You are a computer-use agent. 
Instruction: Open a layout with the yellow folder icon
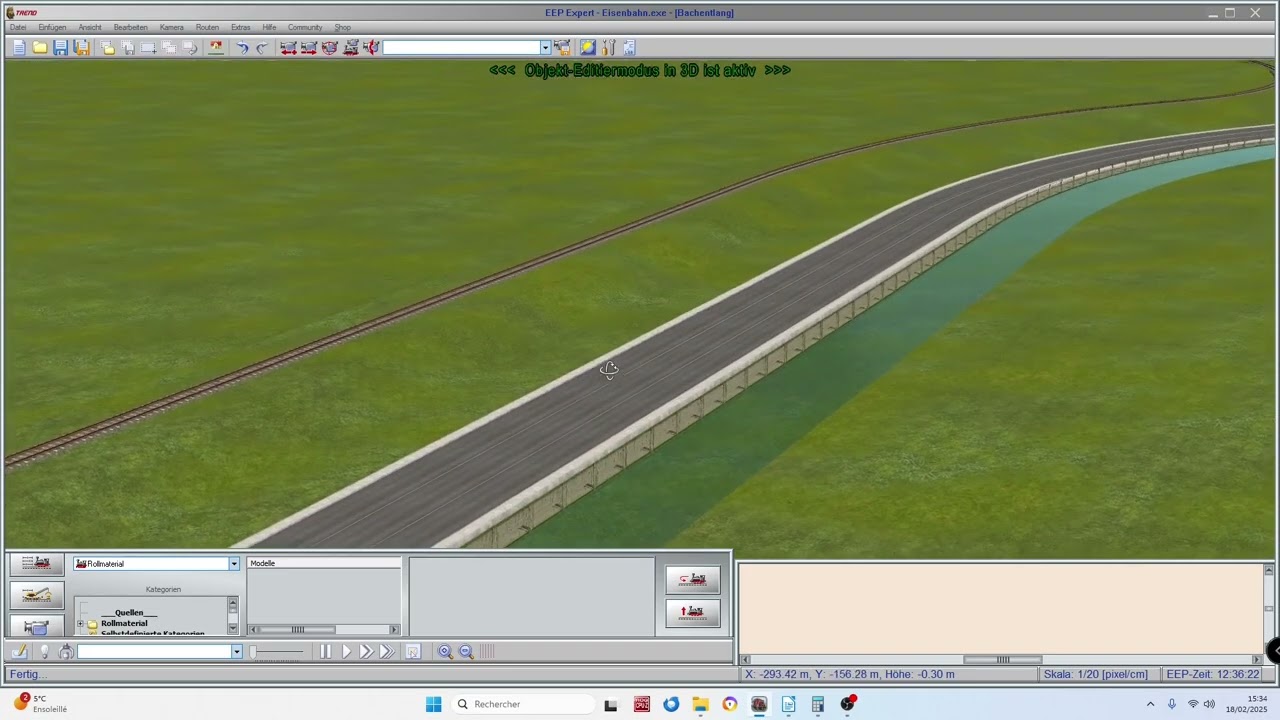tap(40, 47)
